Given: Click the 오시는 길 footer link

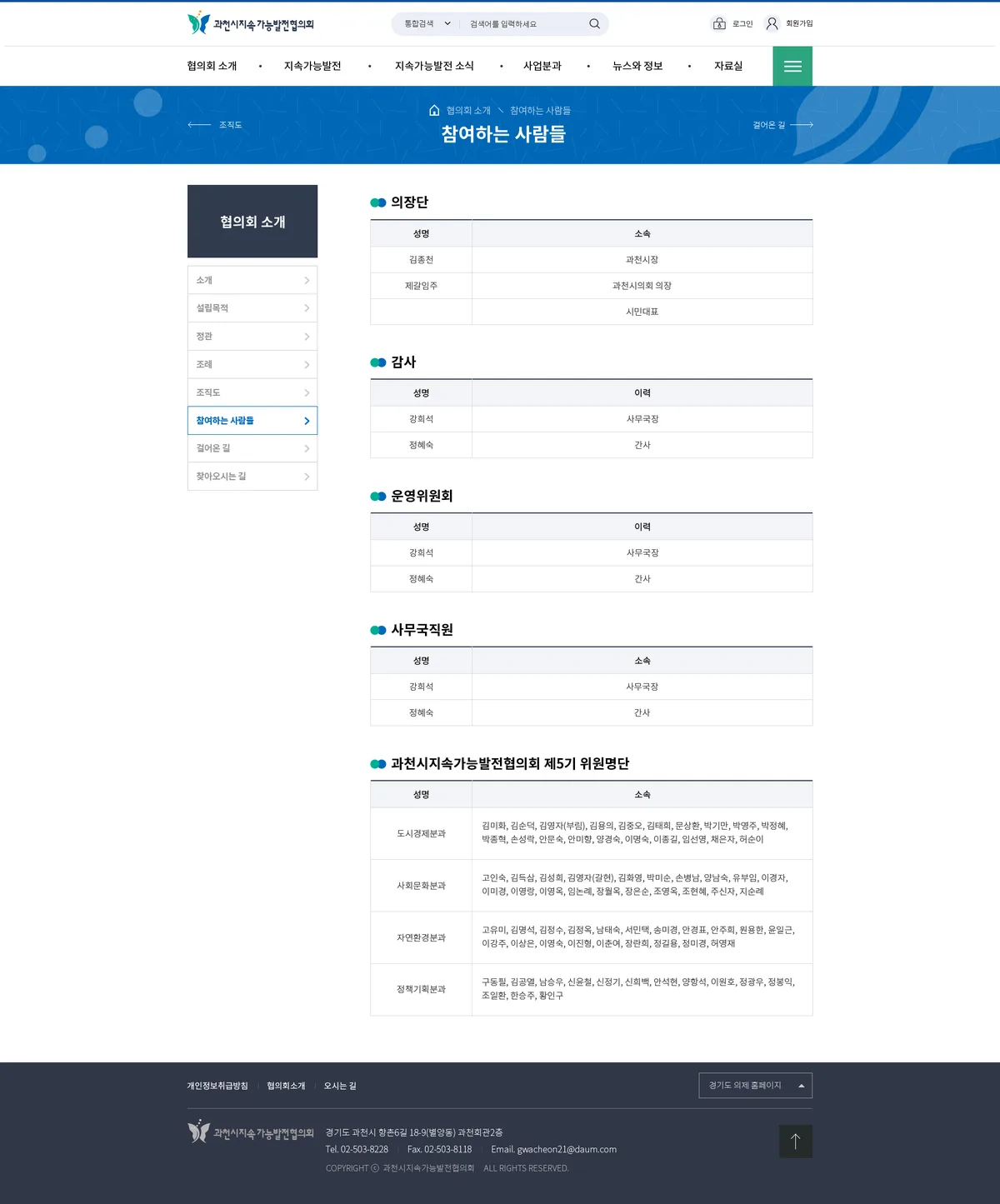Looking at the screenshot, I should 340,1086.
